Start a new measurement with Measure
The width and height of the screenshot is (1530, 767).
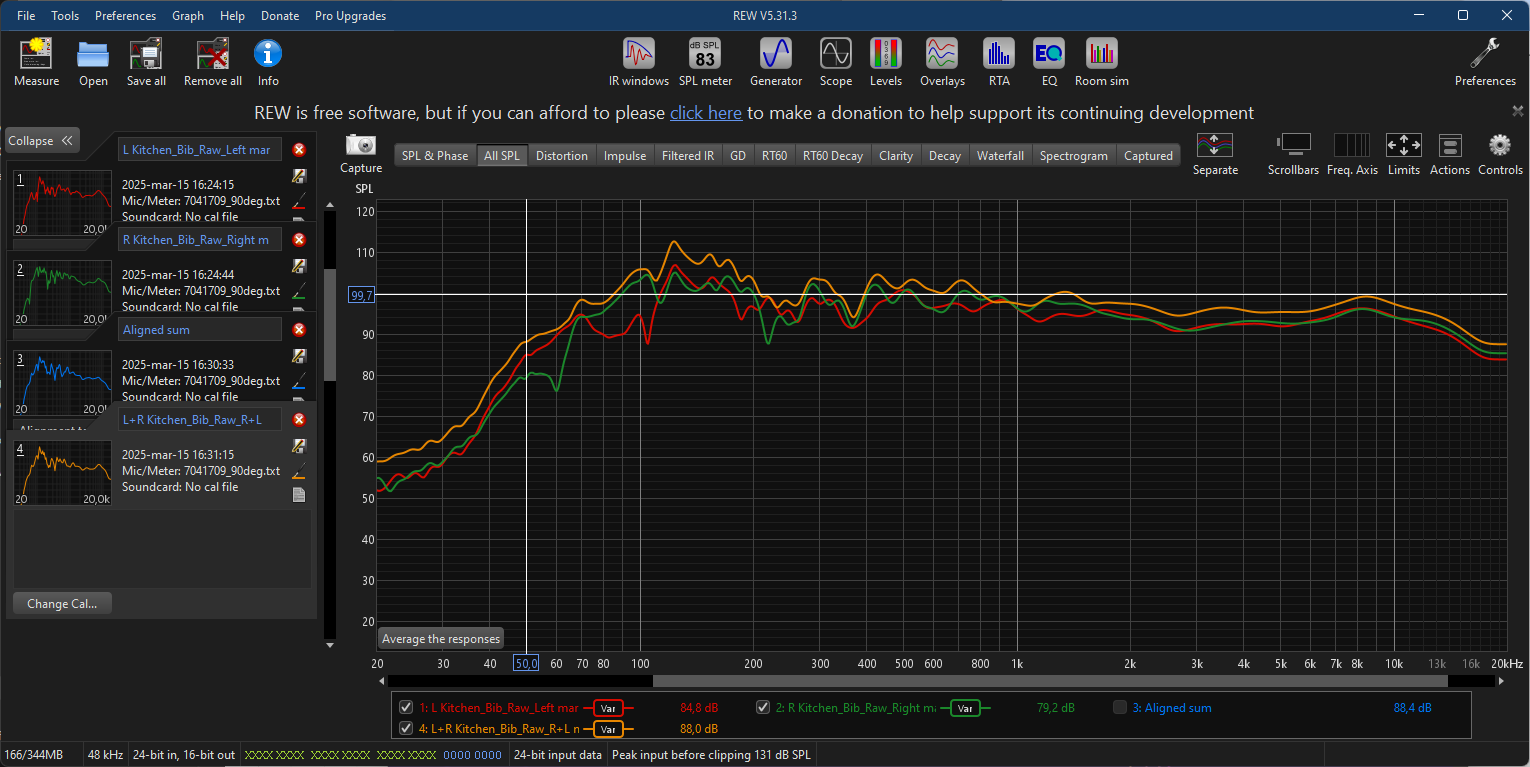click(x=36, y=62)
